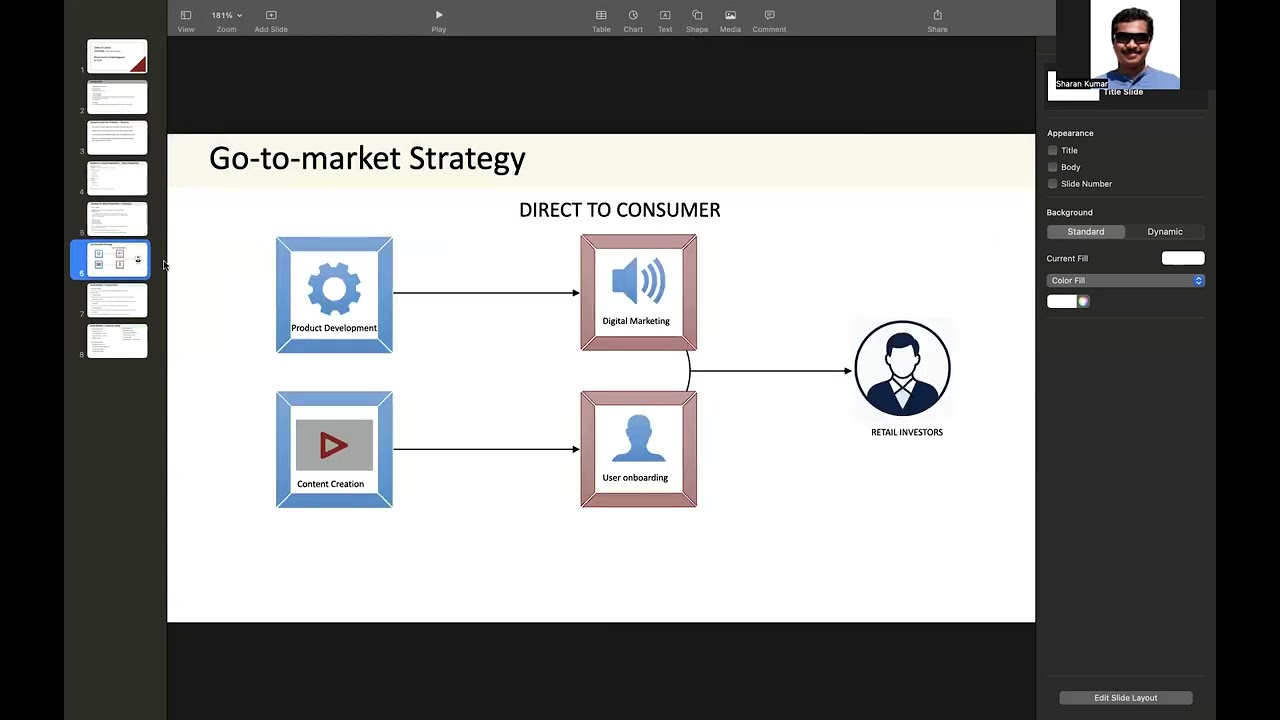Click the Edit Slide Layout button
This screenshot has height=720, width=1280.
click(1126, 698)
